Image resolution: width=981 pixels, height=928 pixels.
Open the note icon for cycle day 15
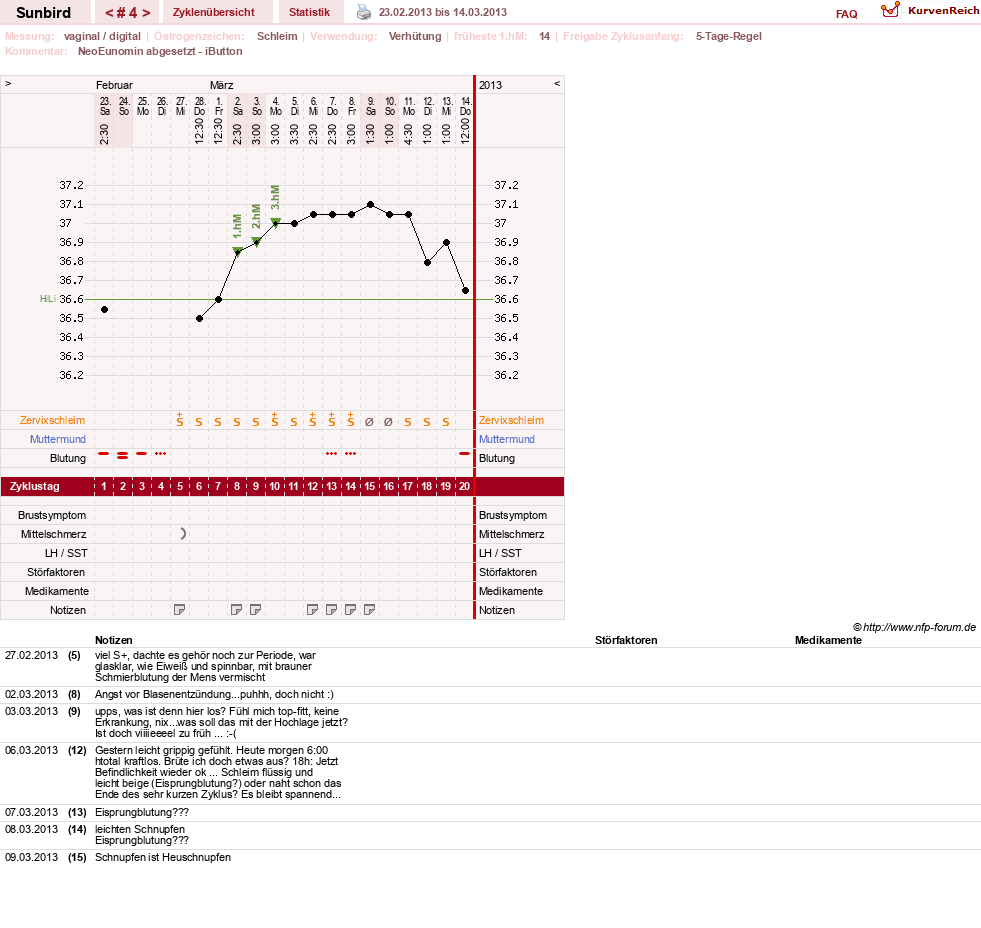[369, 609]
